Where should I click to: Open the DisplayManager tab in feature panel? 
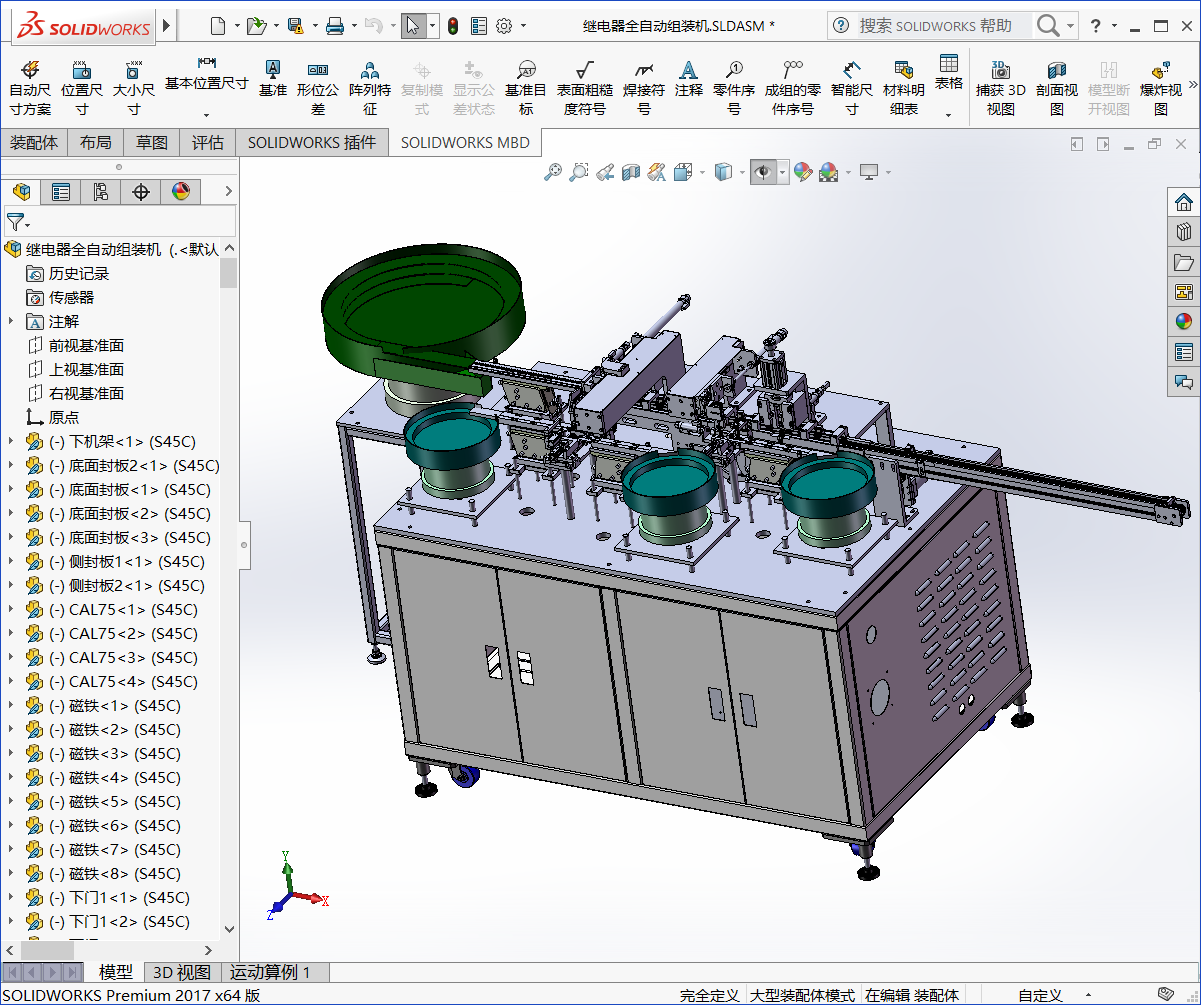click(181, 191)
